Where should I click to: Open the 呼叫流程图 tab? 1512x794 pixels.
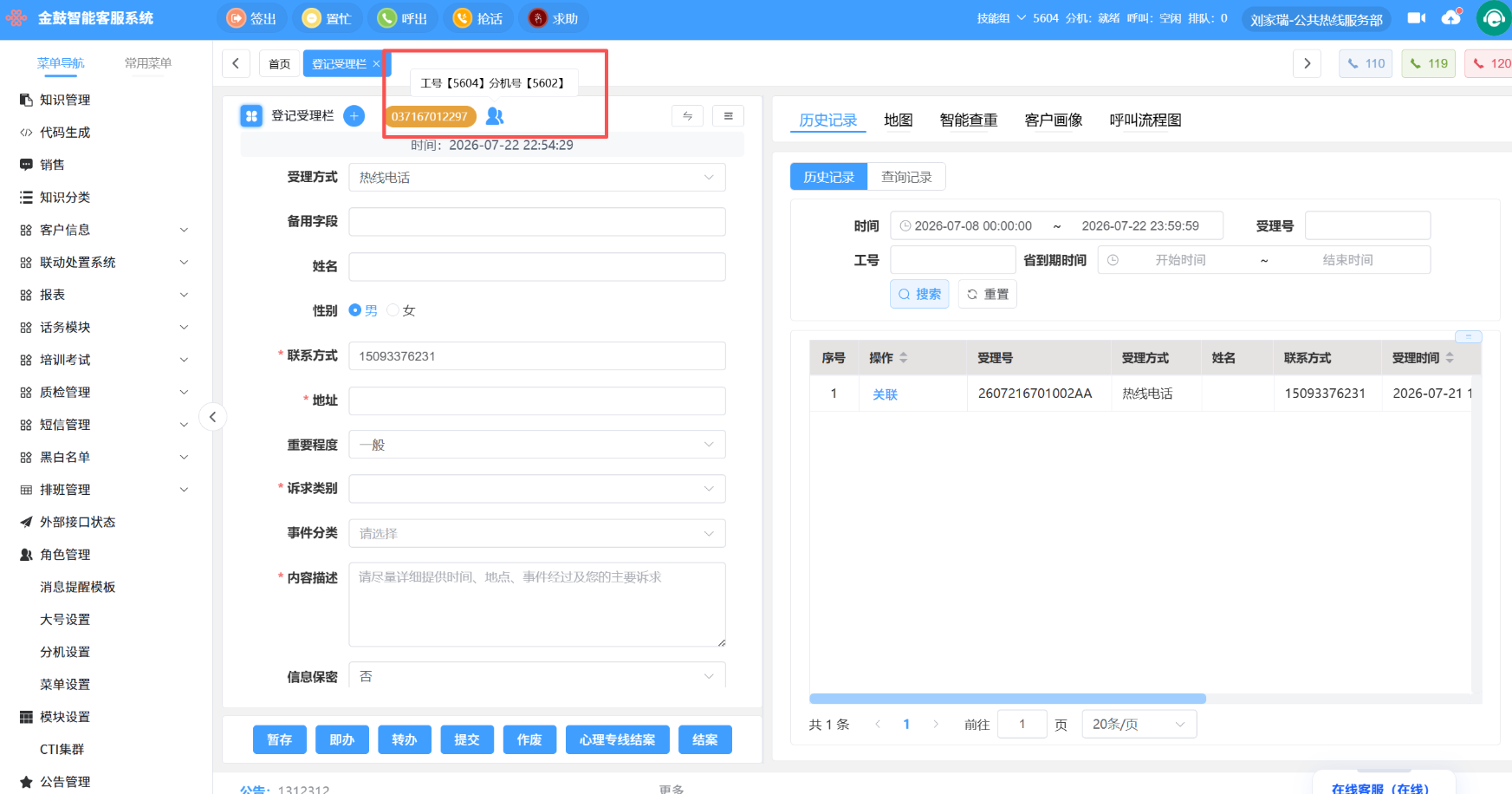coord(1145,120)
